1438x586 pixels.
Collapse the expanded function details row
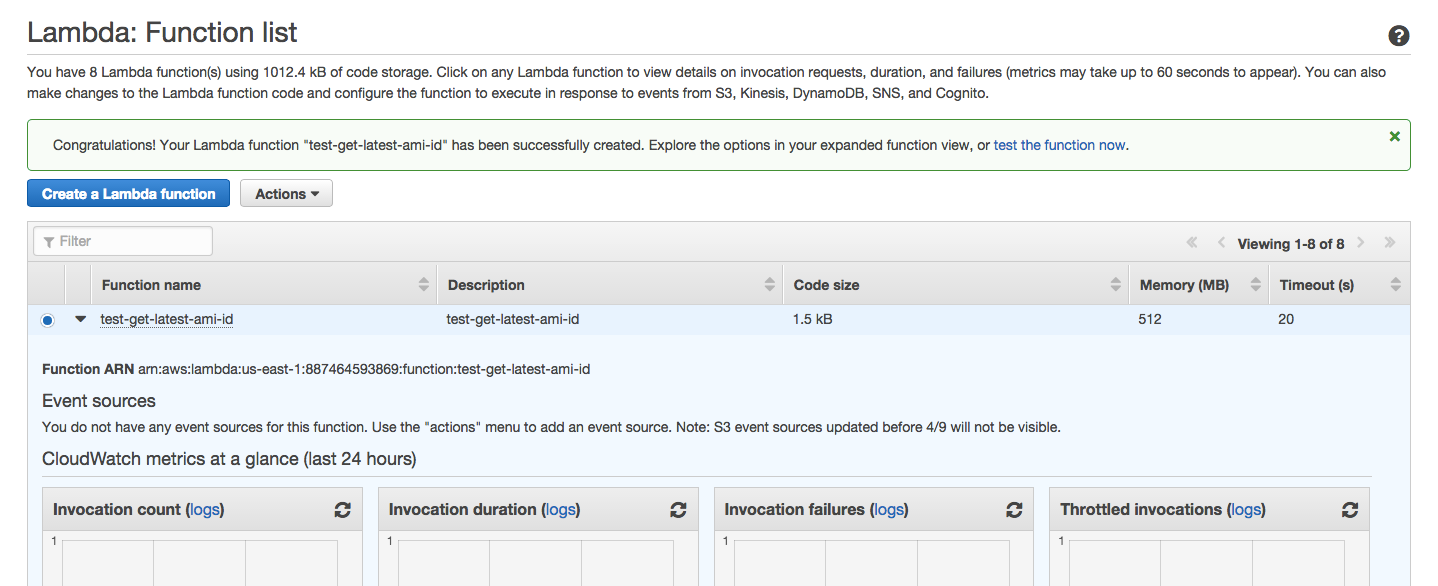point(79,318)
